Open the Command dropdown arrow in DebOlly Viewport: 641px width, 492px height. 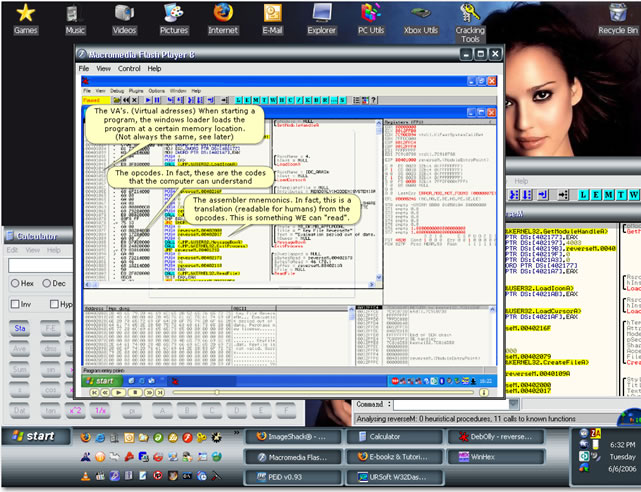tap(514, 404)
